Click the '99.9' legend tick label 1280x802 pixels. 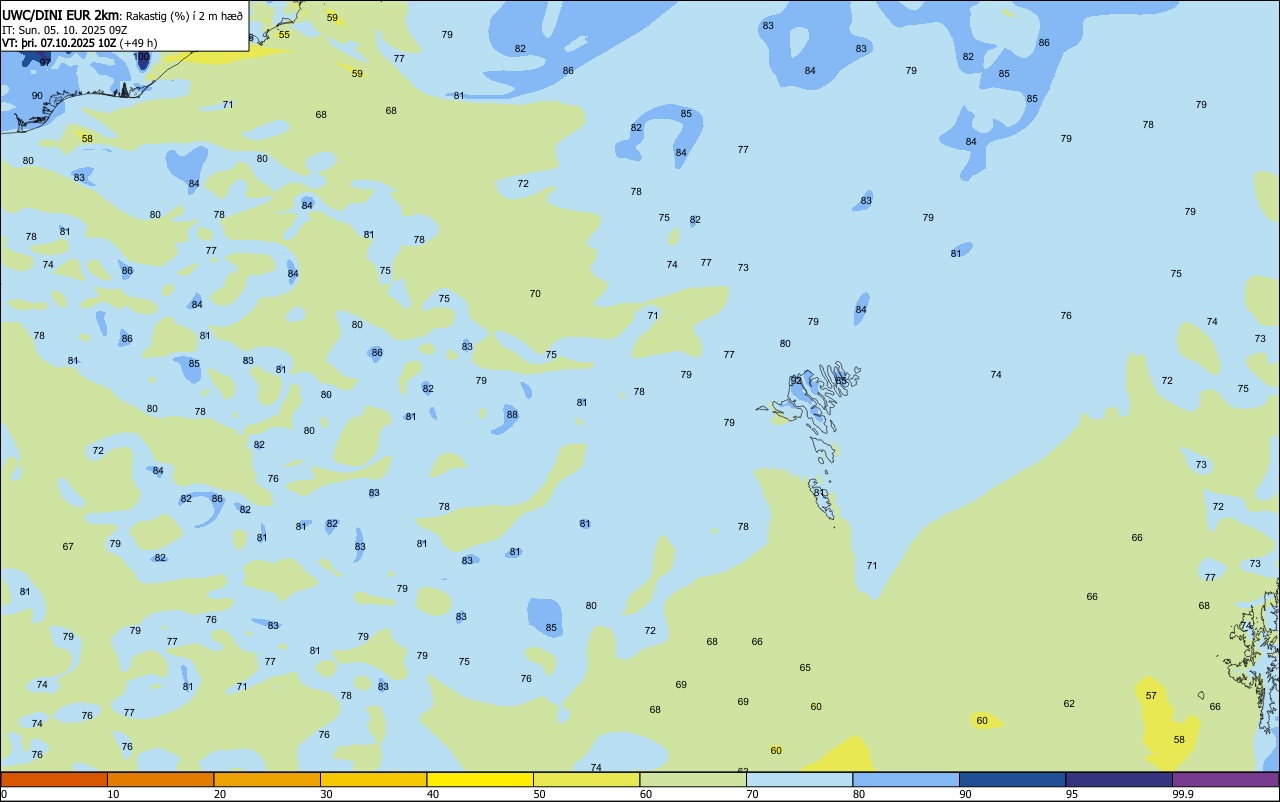coord(1182,794)
